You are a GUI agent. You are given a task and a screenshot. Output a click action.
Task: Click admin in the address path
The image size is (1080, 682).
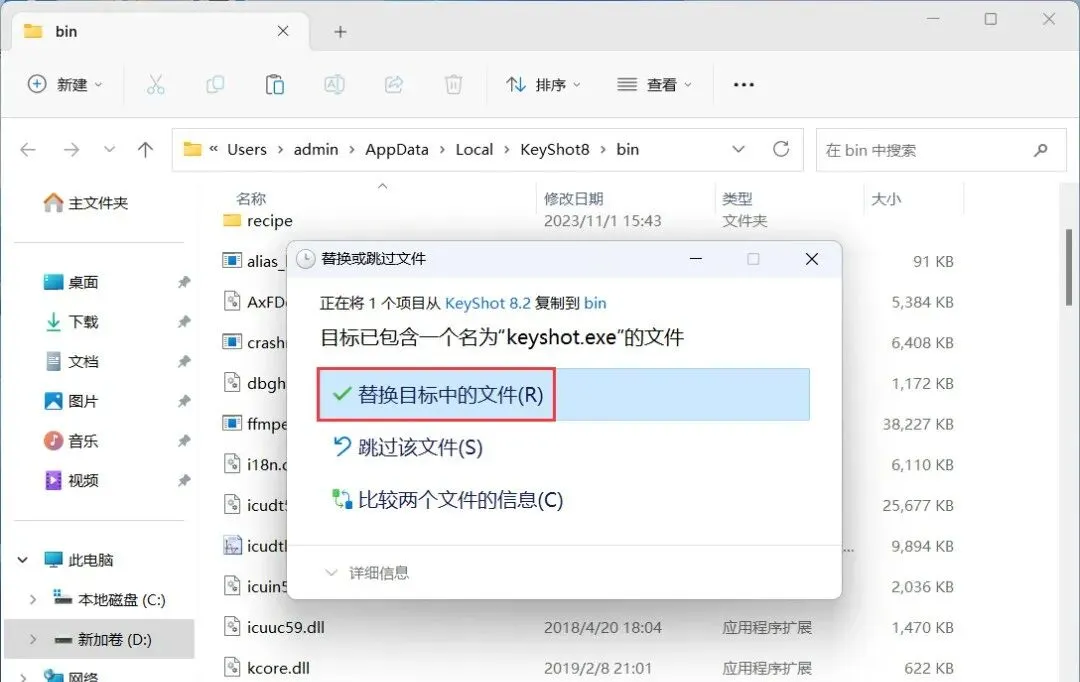[316, 149]
